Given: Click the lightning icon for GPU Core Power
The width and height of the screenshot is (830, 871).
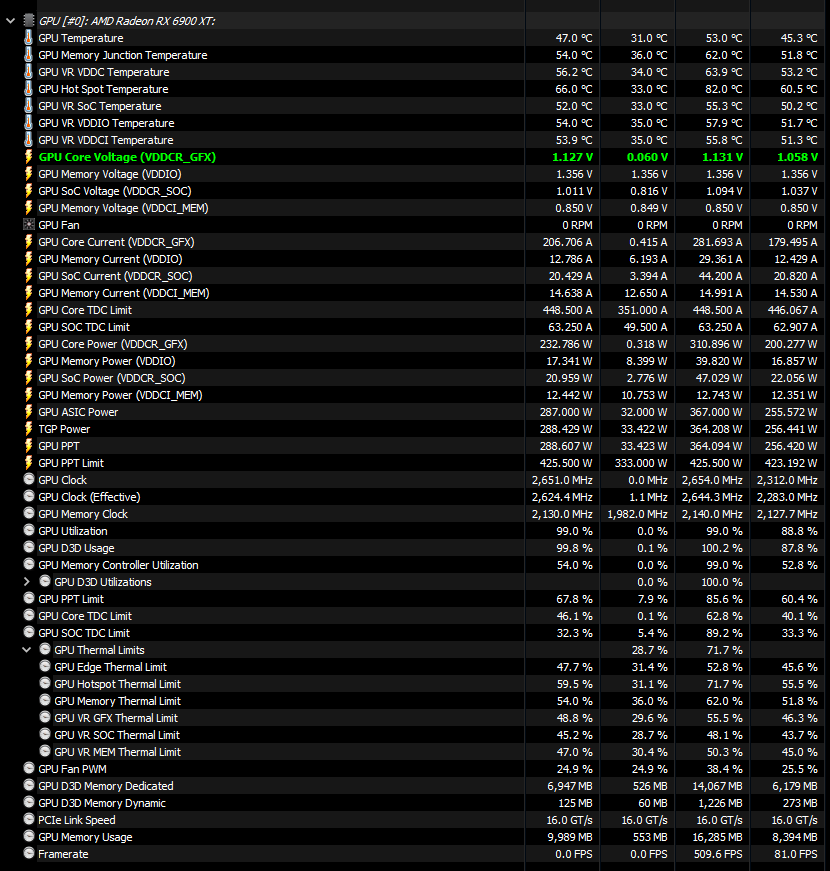Looking at the screenshot, I should click(29, 344).
